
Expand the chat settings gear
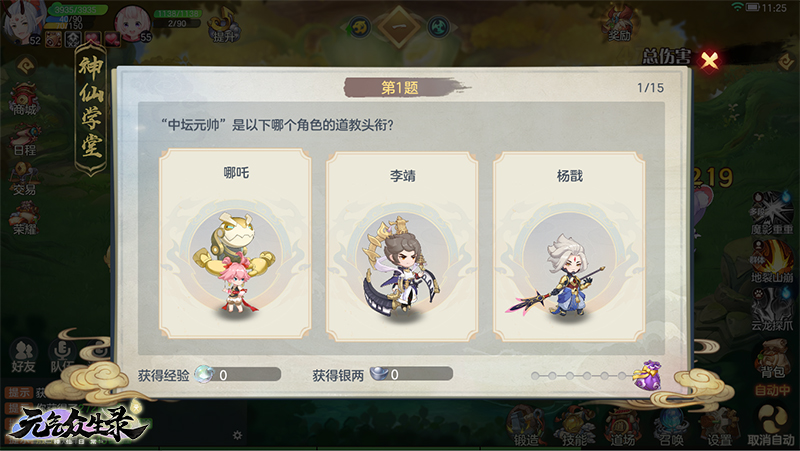(x=237, y=435)
